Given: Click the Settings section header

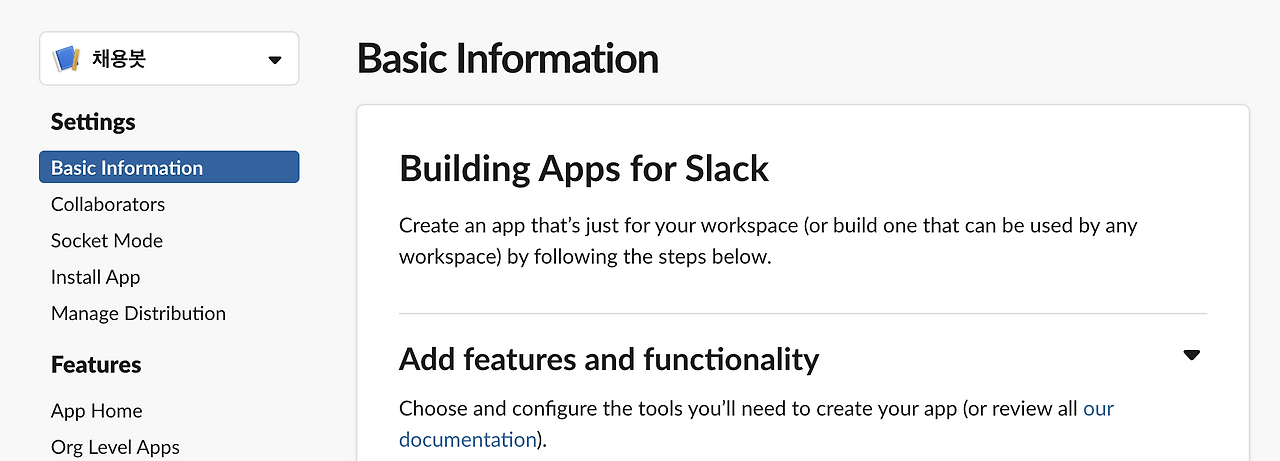Looking at the screenshot, I should pyautogui.click(x=93, y=122).
